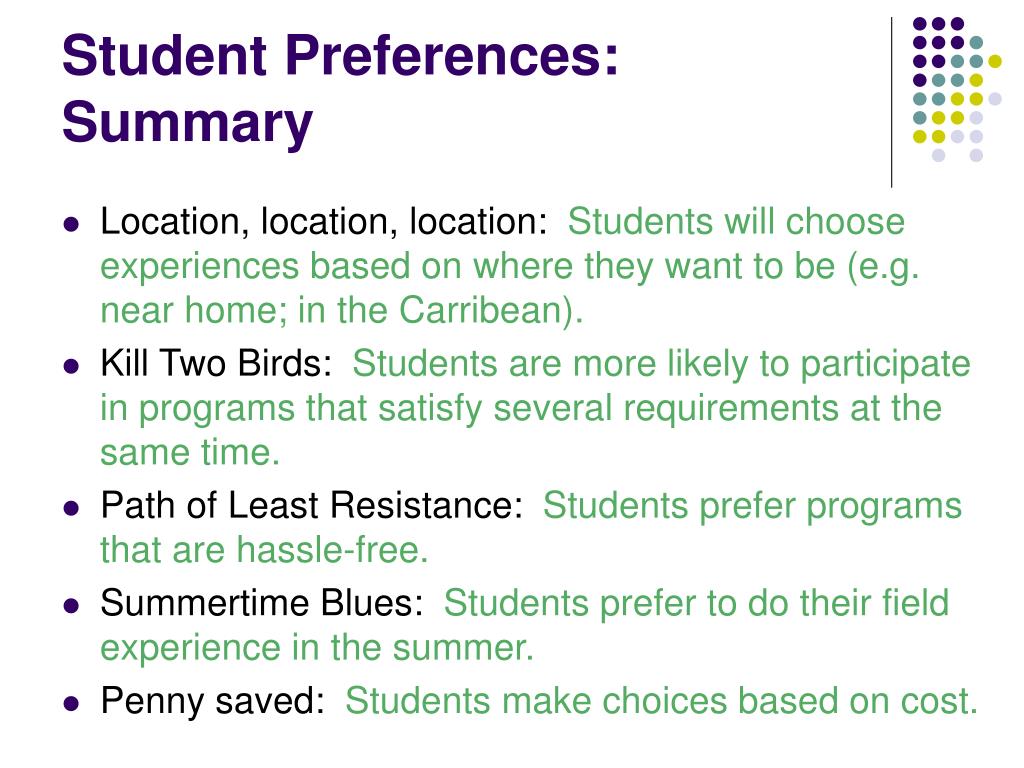
Task: Click the green text 'Students make choices based on cost.'
Action: point(661,701)
